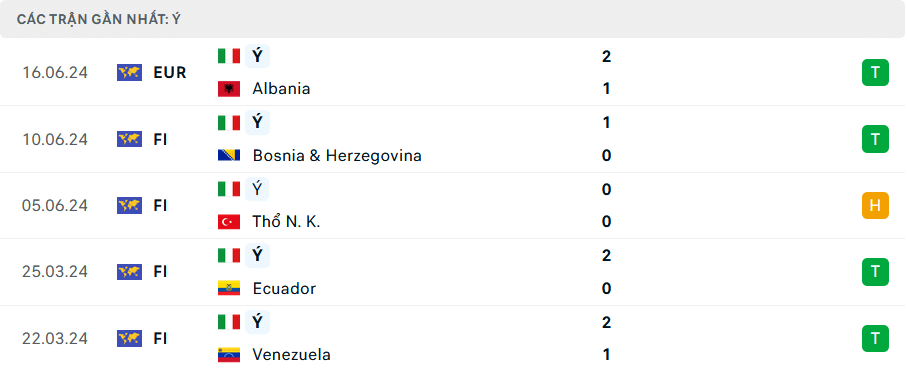Open the Ecuador team link
907x370 pixels.
click(284, 288)
